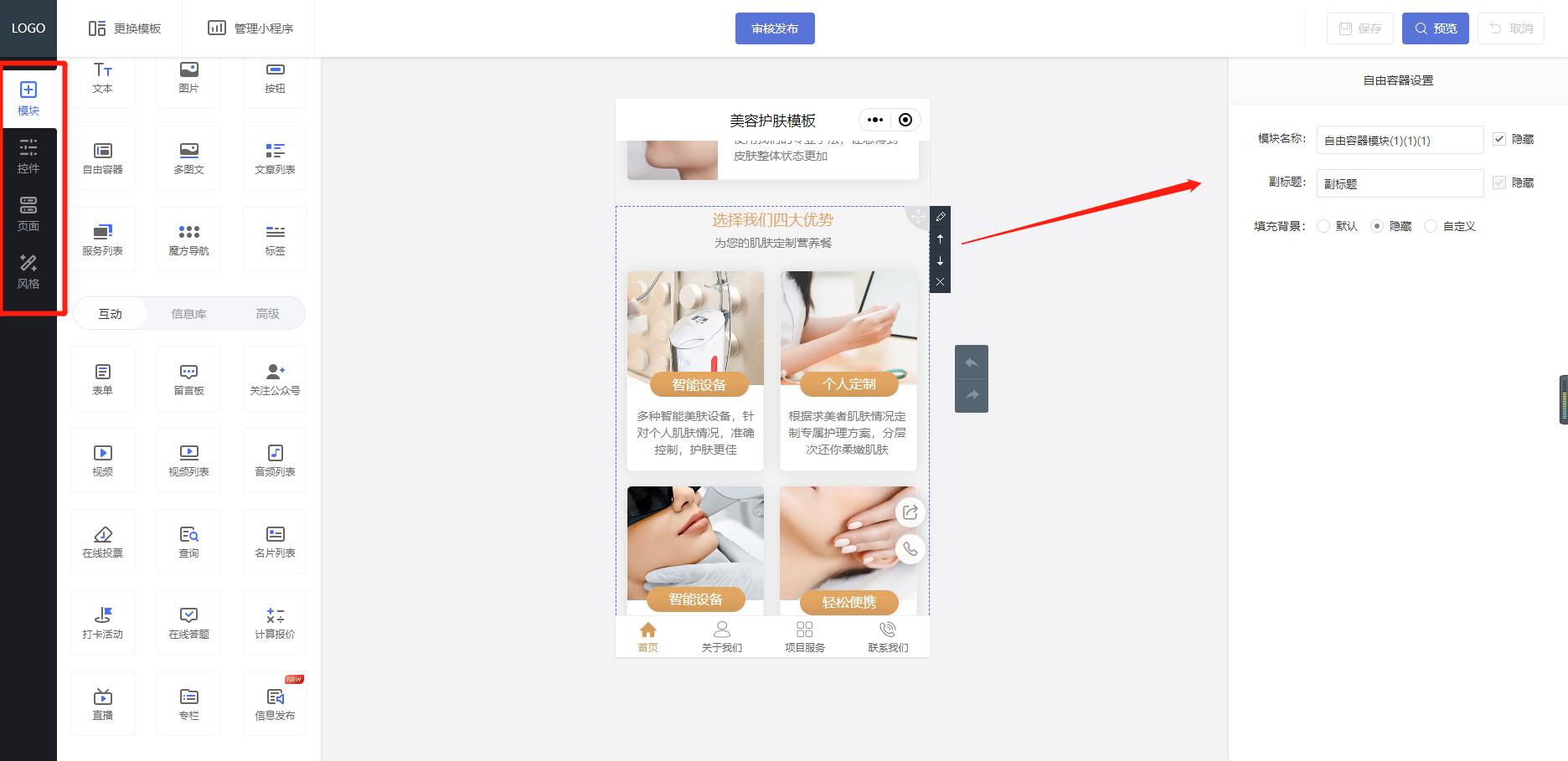The image size is (1568, 761).
Task: Switch to the 信息库 tab
Action: click(x=188, y=314)
